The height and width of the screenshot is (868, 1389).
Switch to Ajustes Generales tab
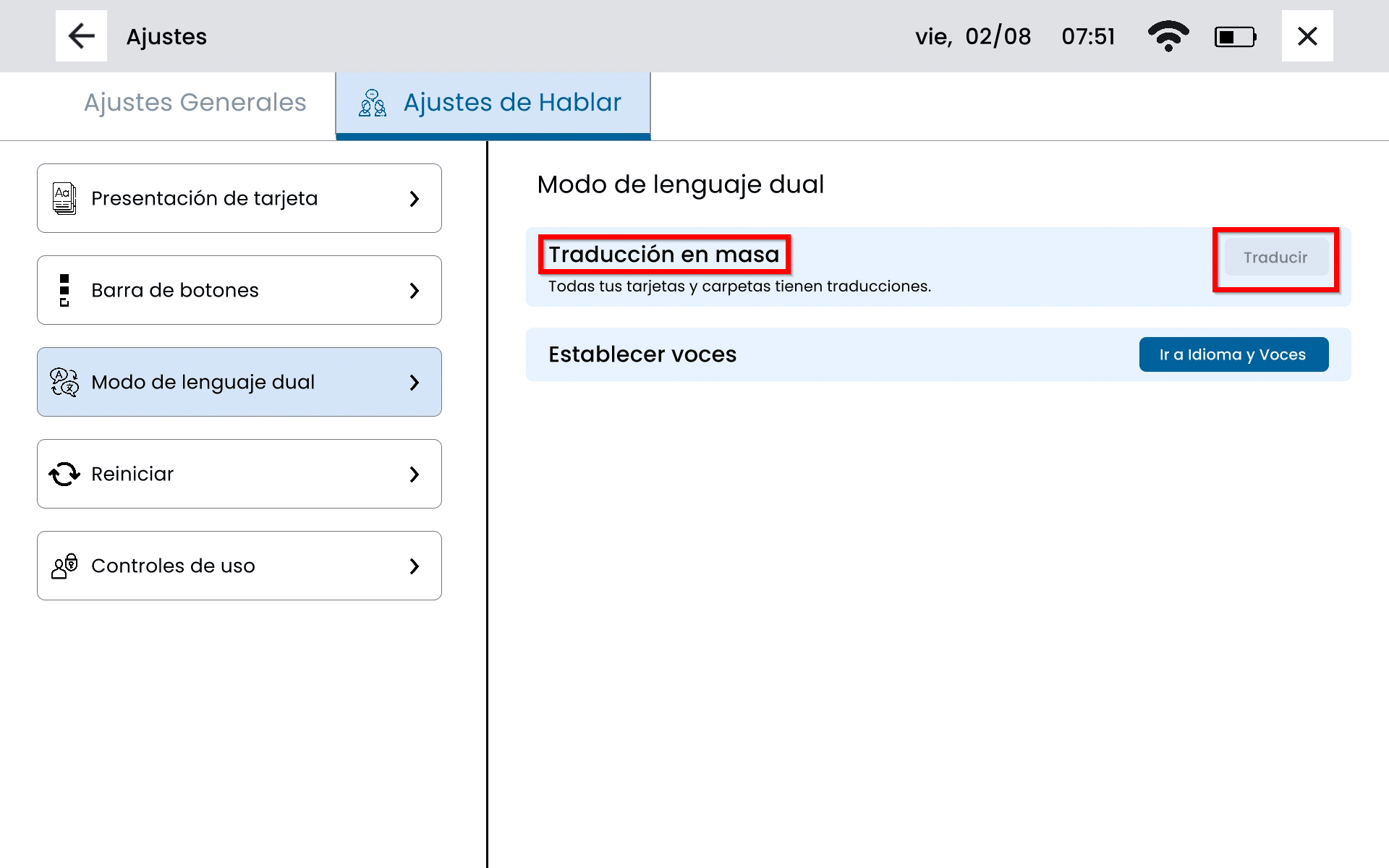point(195,103)
